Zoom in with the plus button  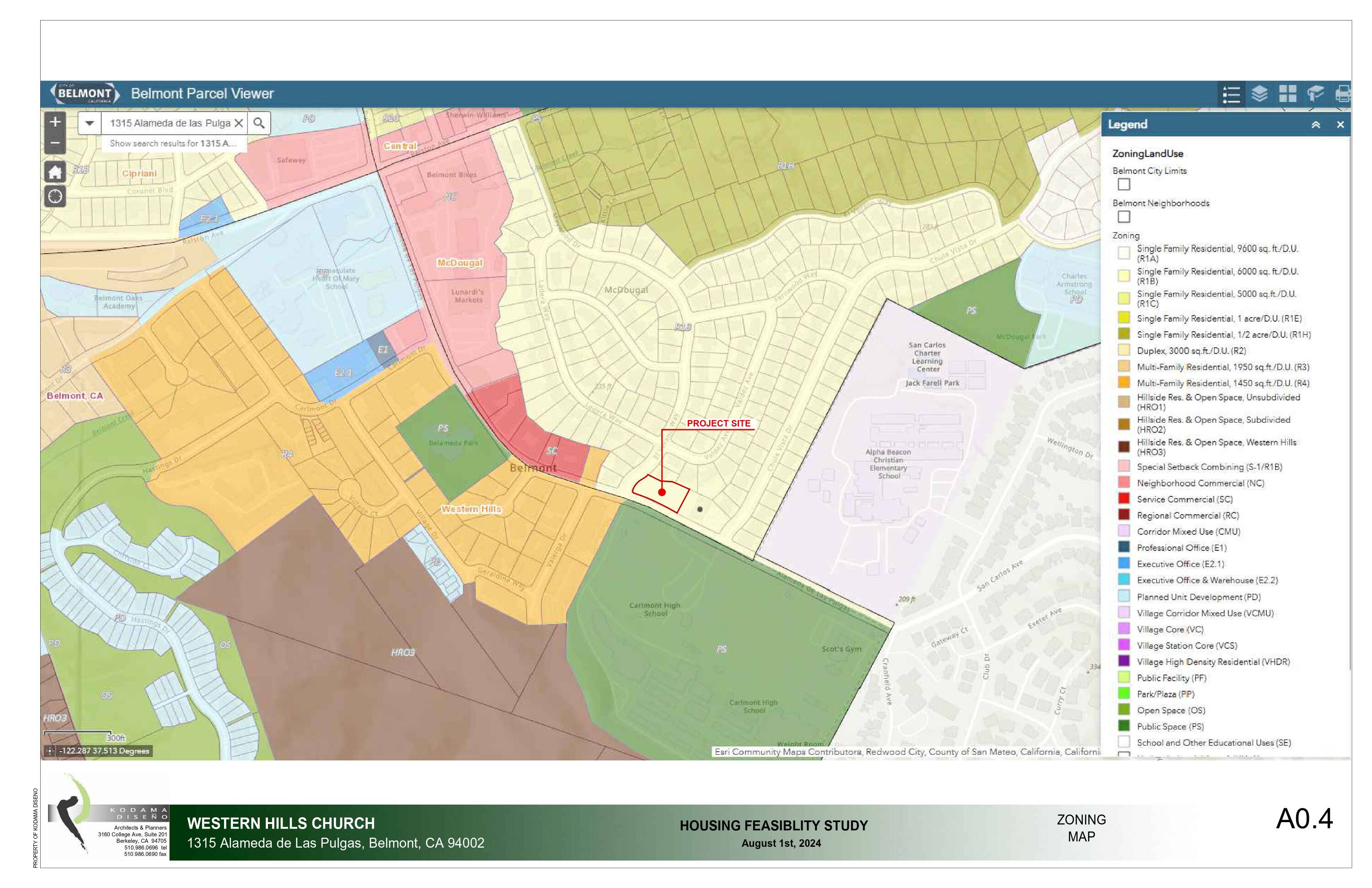click(55, 122)
